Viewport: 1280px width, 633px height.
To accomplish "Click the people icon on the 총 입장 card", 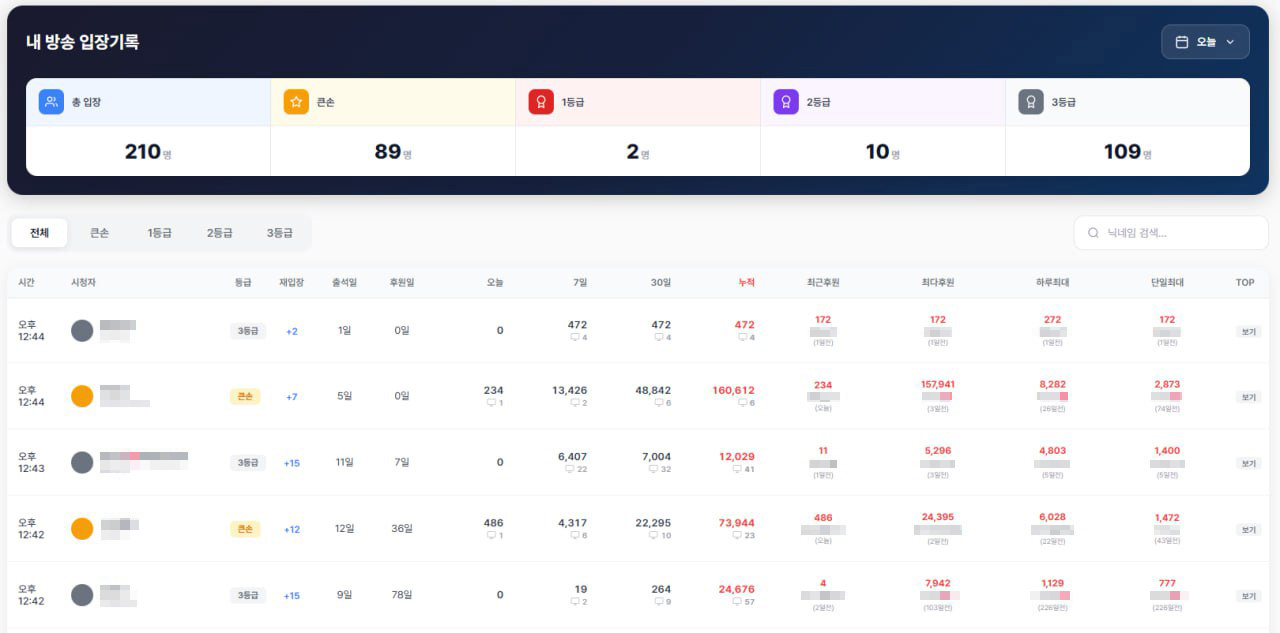I will (50, 101).
